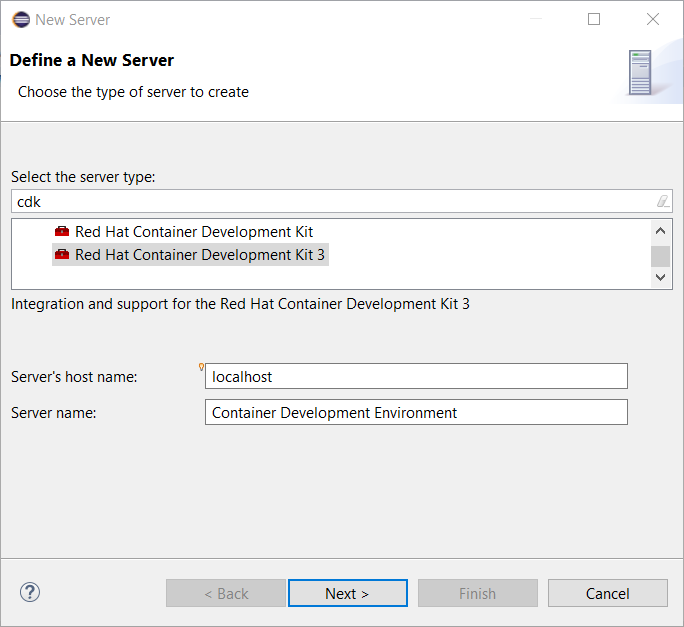
Task: Click the Finish button
Action: 477,593
